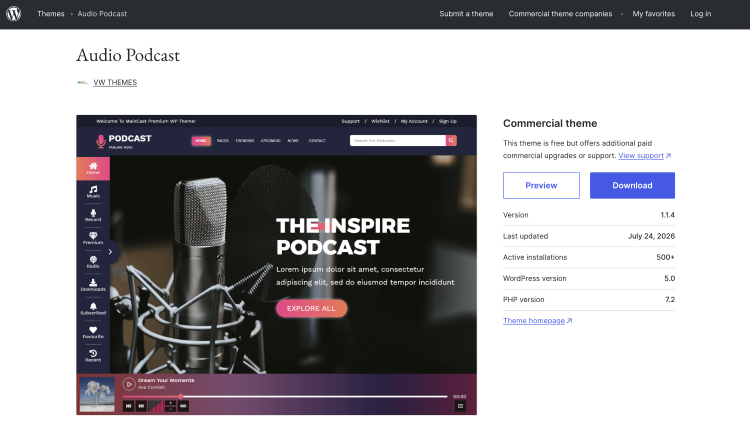
Task: Click the Active installations label
Action: (535, 257)
